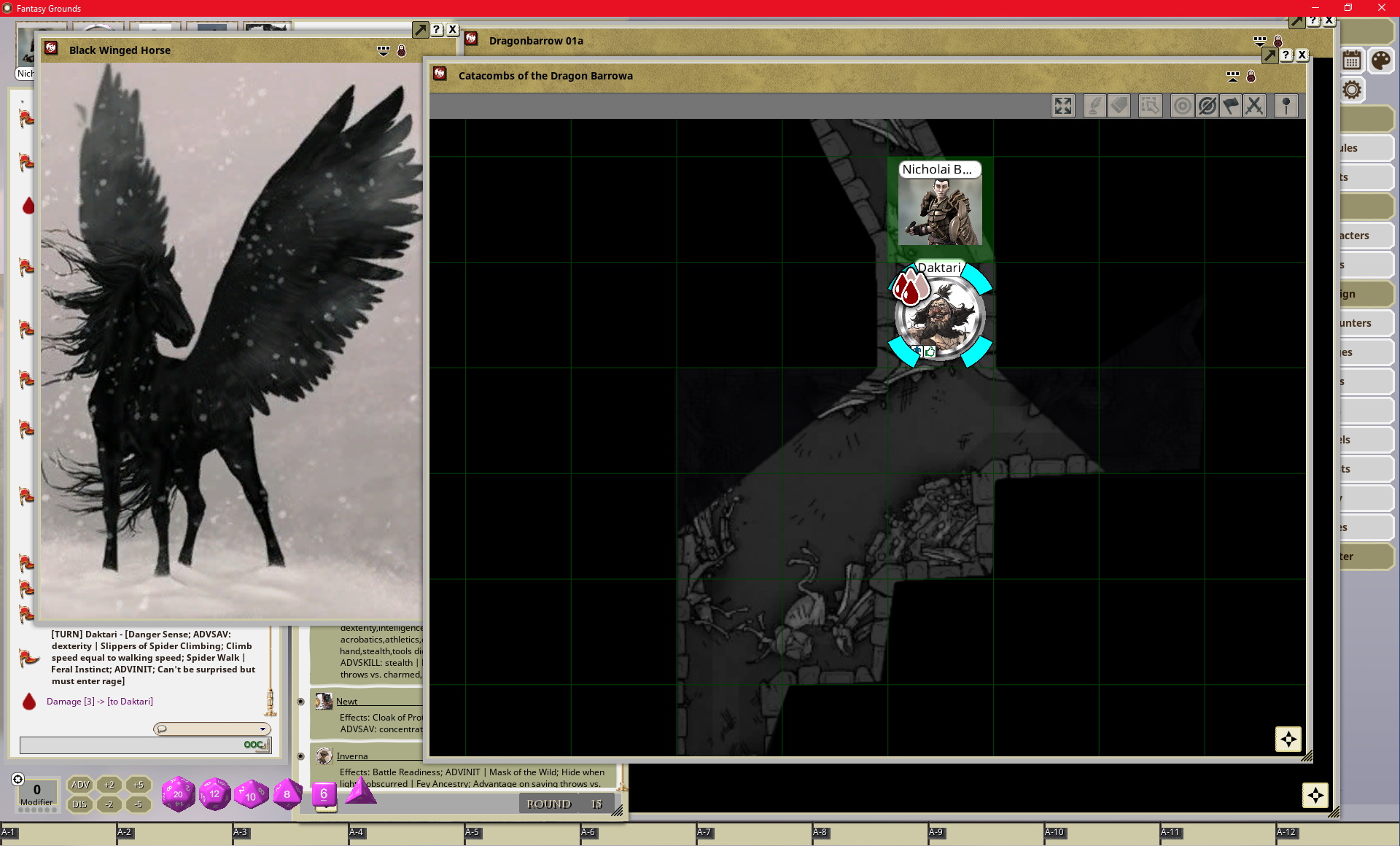Click the round number 15 field
The image size is (1400, 846).
597,804
